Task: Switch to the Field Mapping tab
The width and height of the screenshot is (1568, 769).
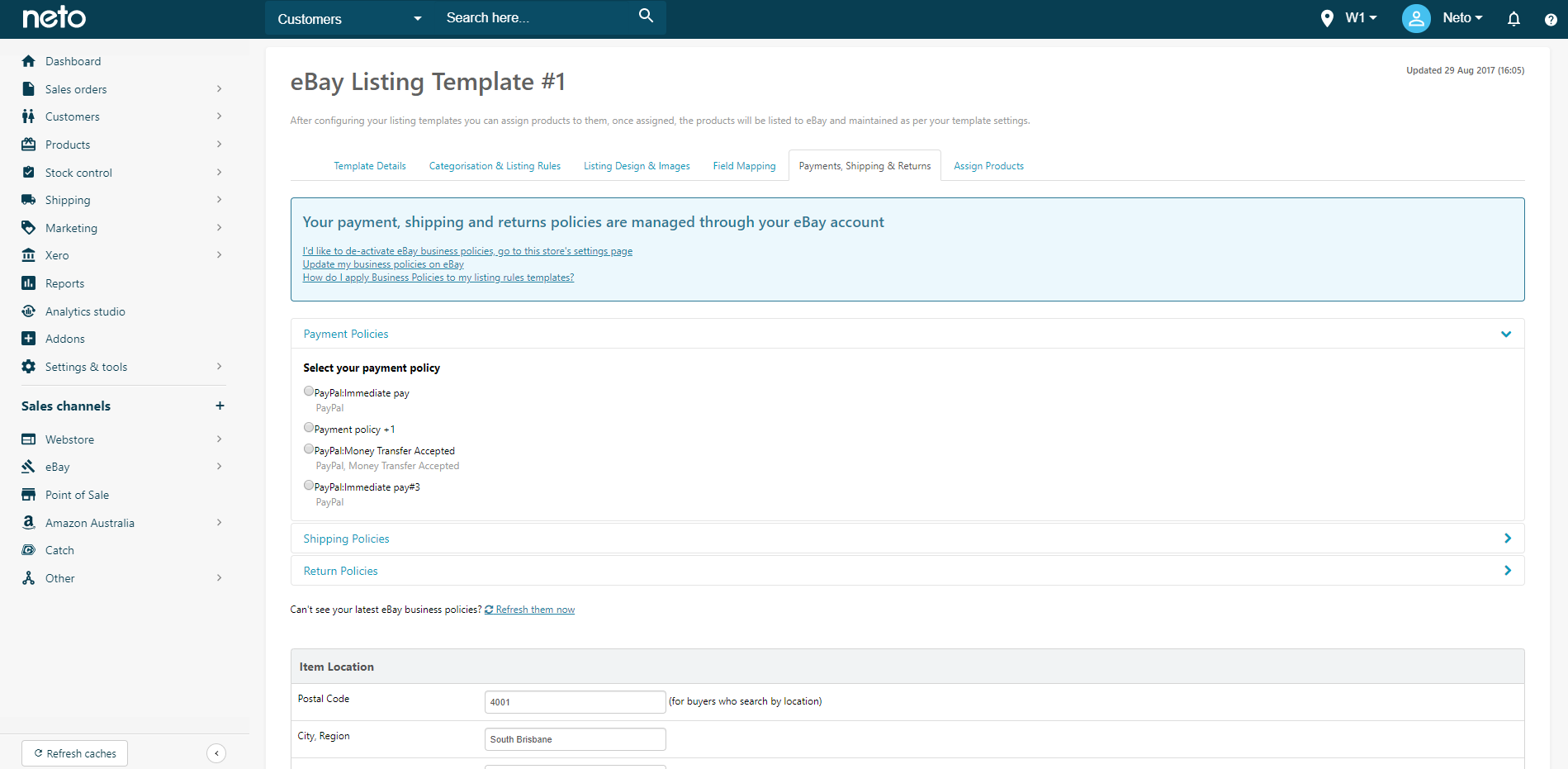Action: point(744,166)
